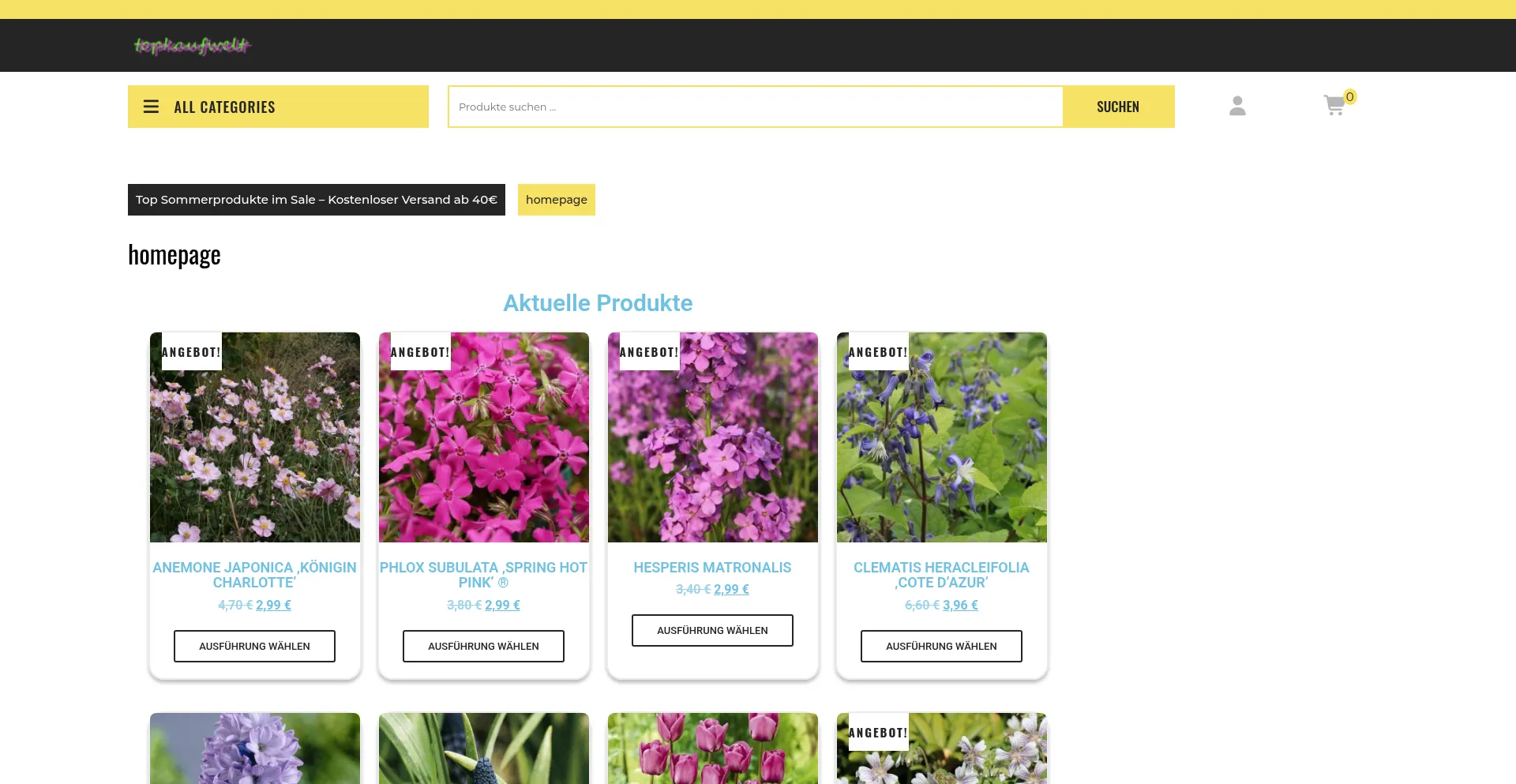Click the large homepage page title

point(174,255)
